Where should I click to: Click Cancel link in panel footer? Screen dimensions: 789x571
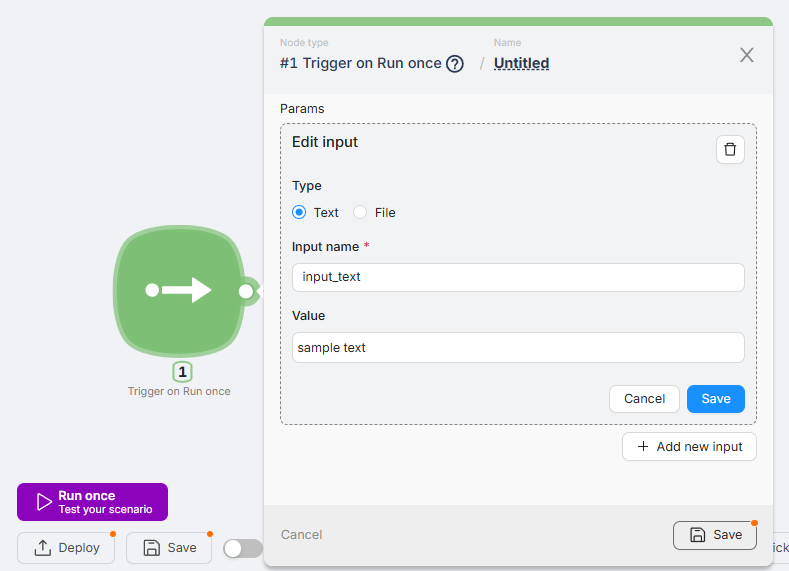301,535
